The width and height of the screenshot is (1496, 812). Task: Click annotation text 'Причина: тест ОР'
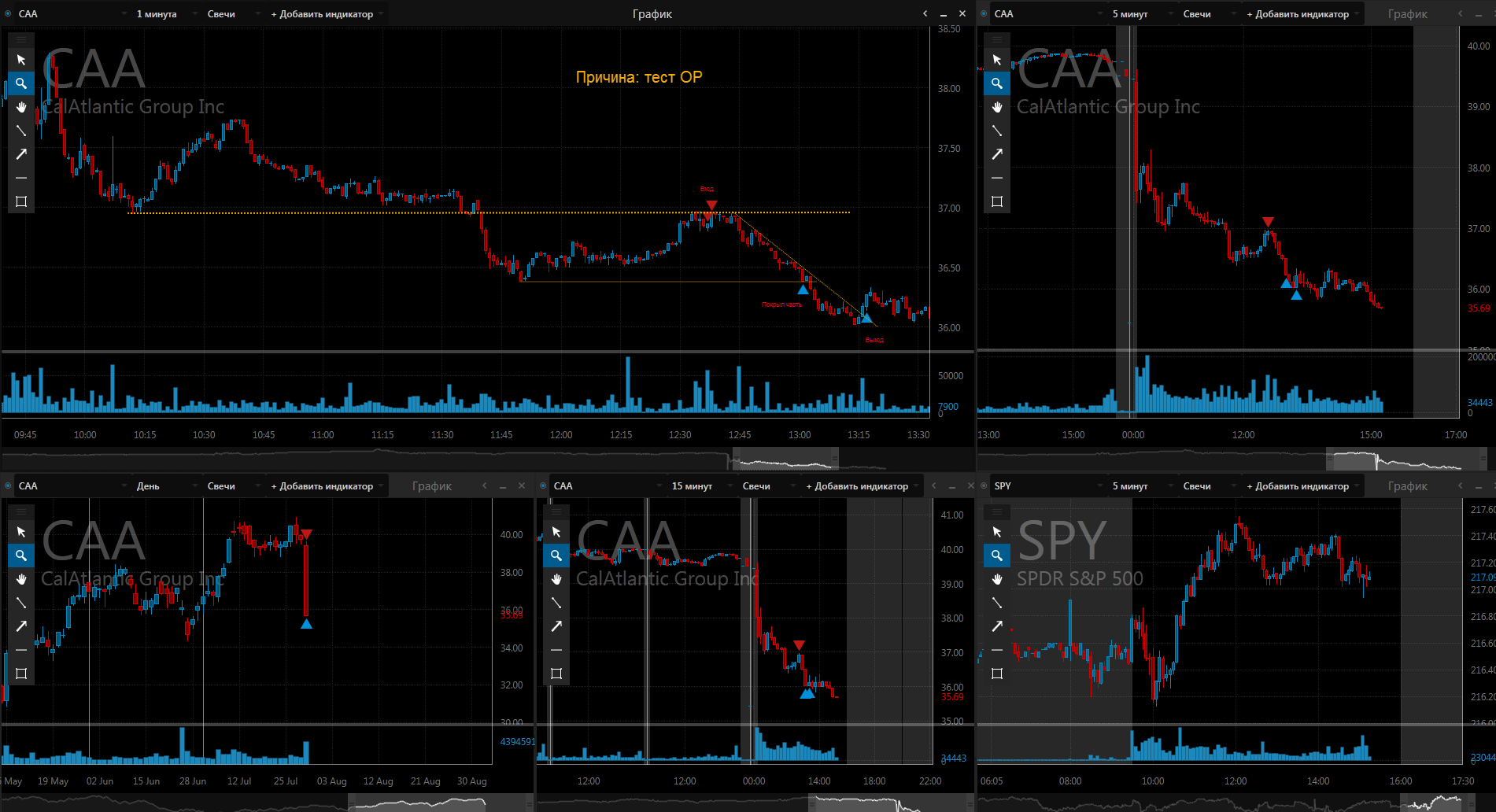click(x=639, y=77)
